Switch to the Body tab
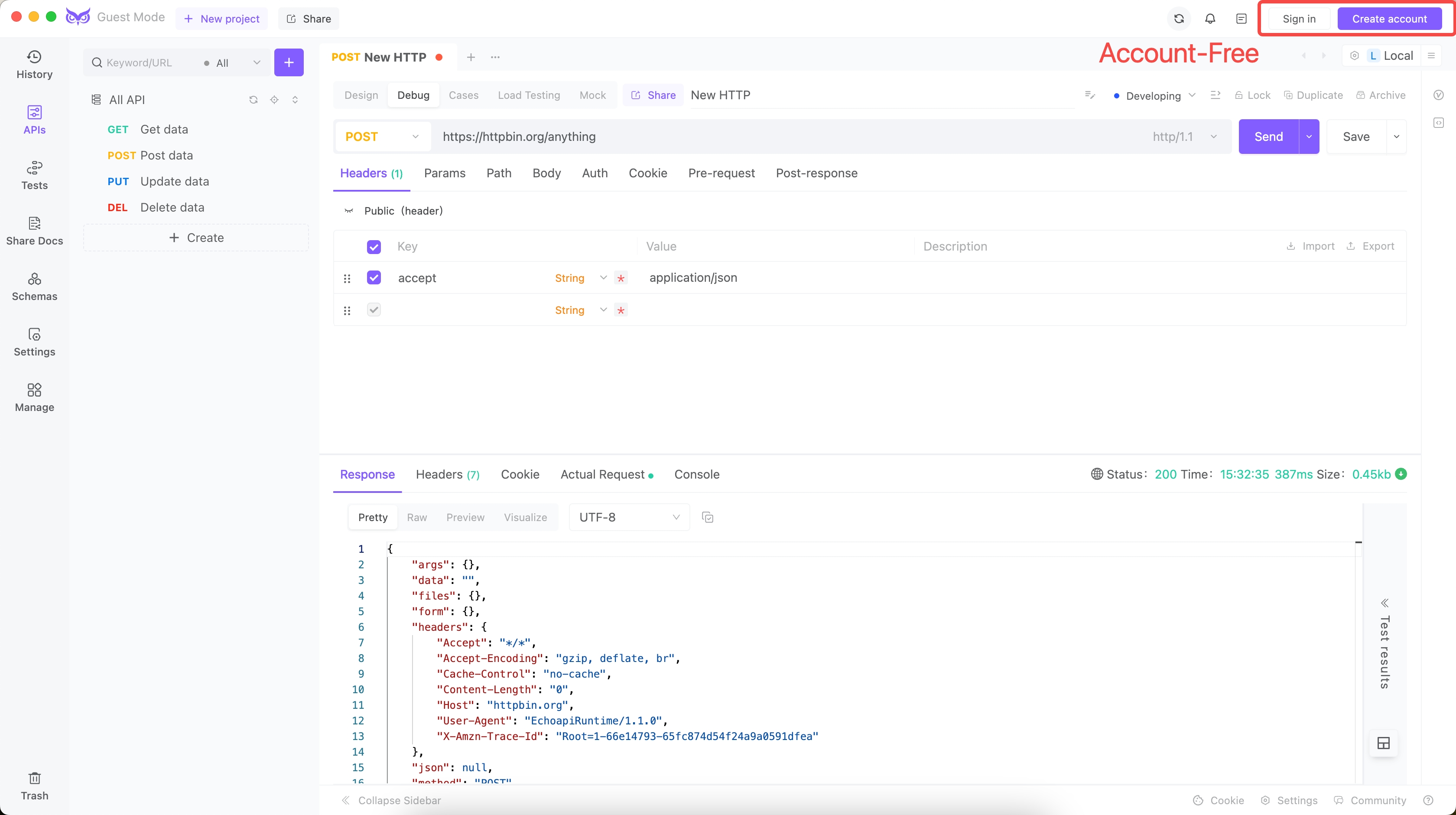 tap(547, 173)
